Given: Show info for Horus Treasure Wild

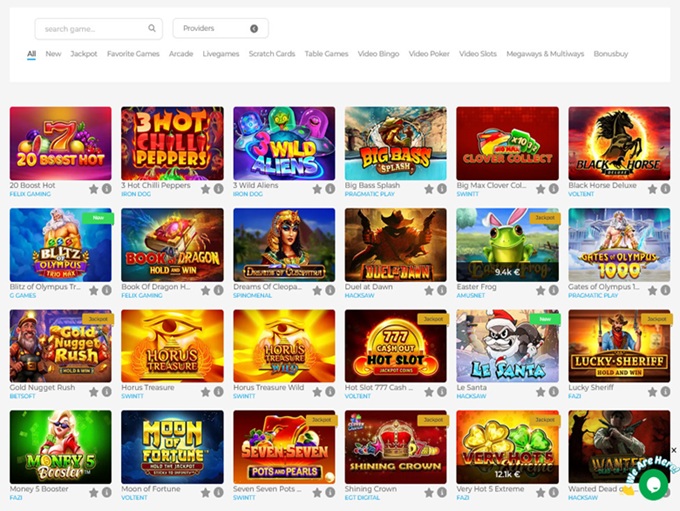Looking at the screenshot, I should tap(329, 391).
